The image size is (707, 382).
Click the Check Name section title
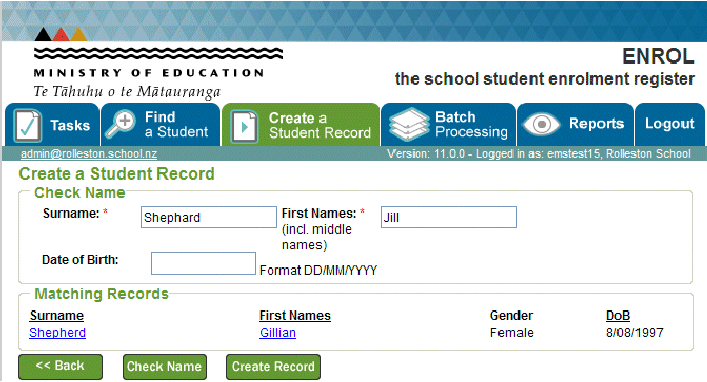(80, 193)
